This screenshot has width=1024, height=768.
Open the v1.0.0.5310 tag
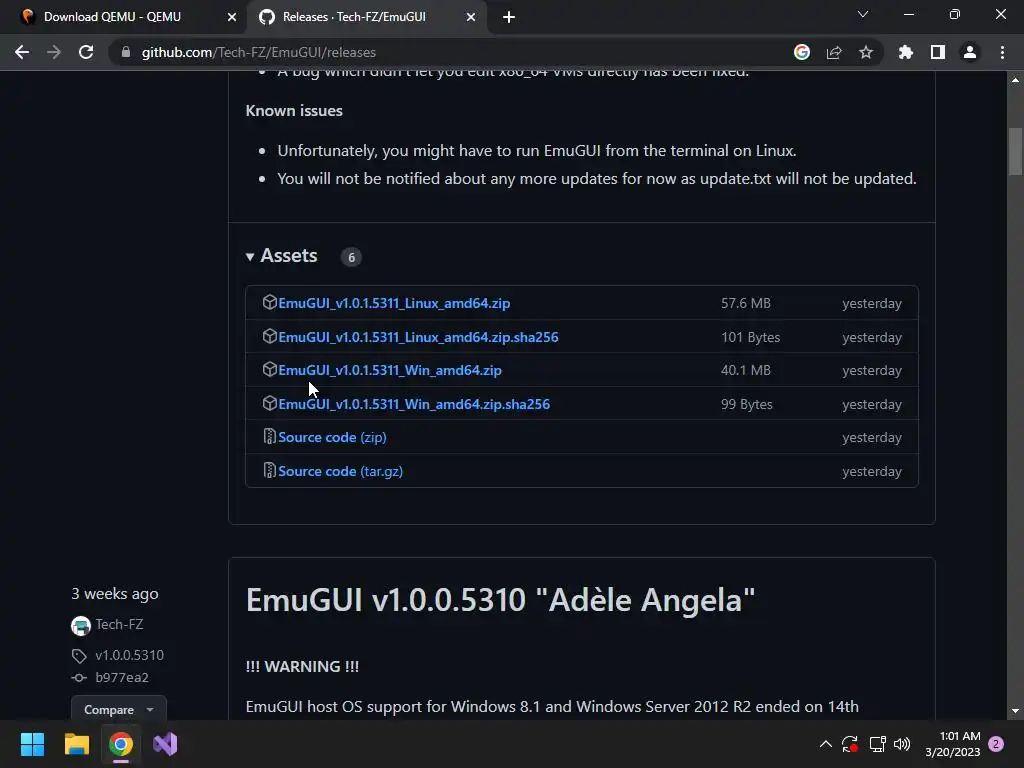tap(129, 655)
